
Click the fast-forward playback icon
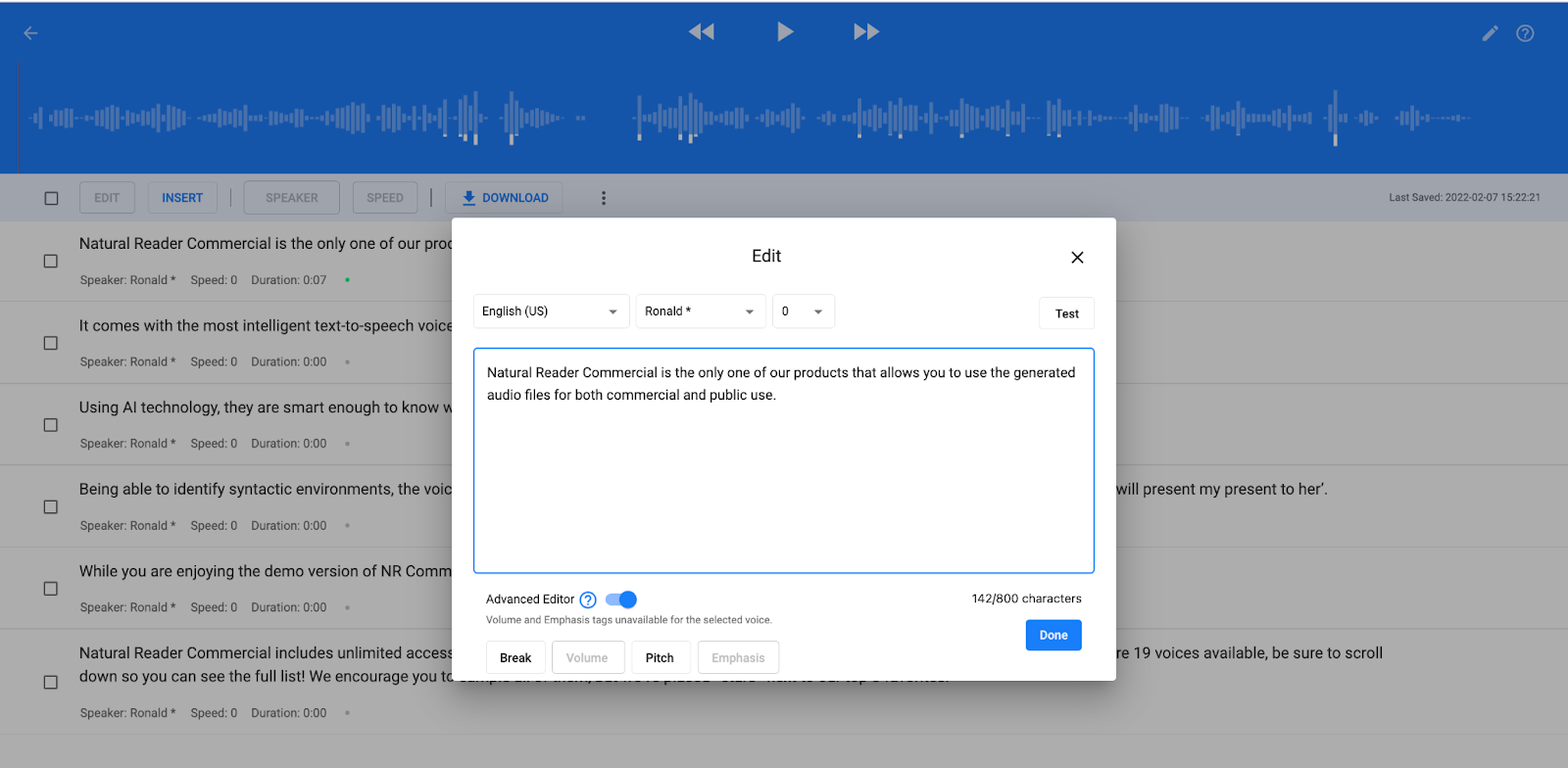866,31
